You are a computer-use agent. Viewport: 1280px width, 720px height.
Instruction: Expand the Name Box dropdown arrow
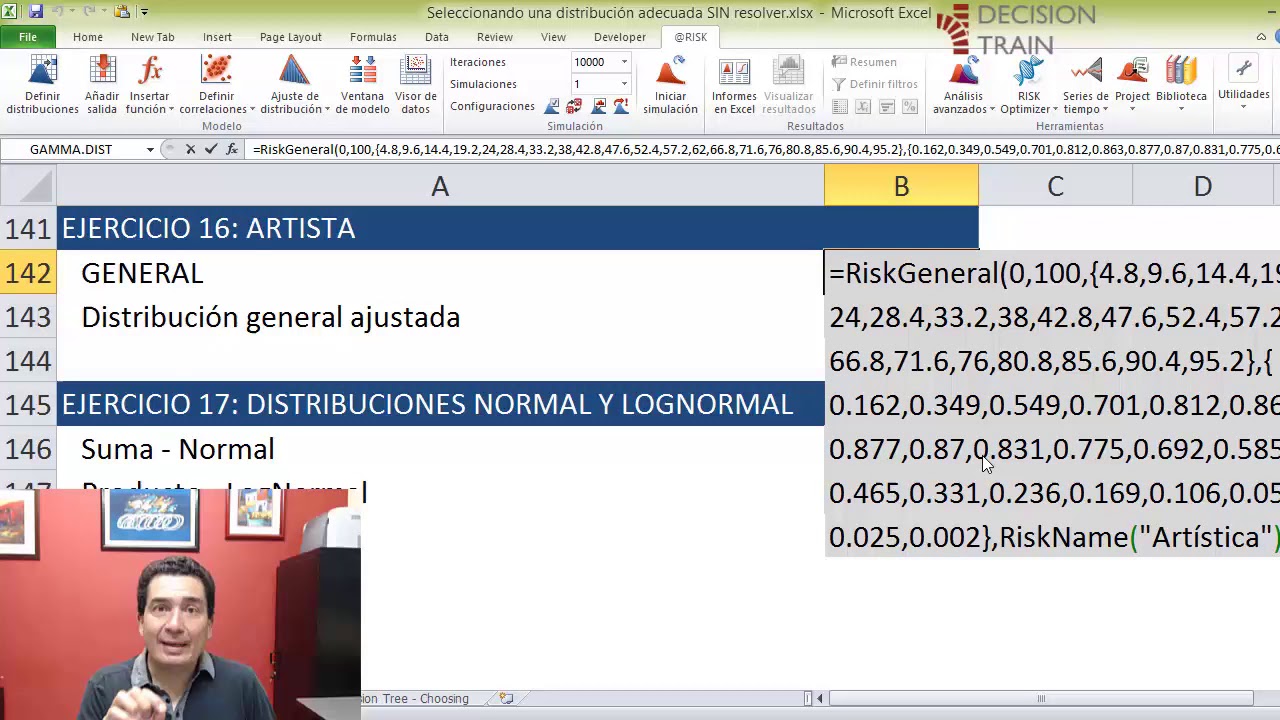pos(150,149)
